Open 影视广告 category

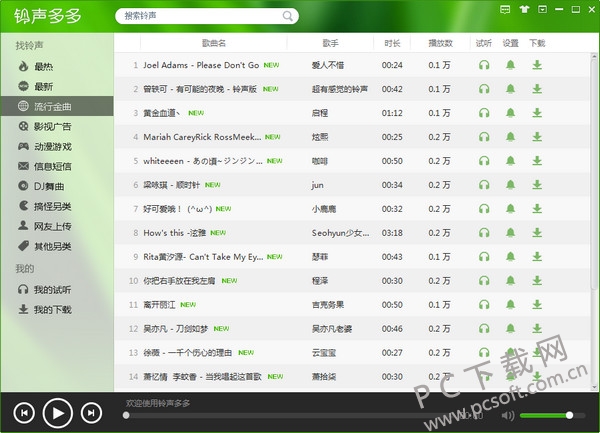click(57, 126)
